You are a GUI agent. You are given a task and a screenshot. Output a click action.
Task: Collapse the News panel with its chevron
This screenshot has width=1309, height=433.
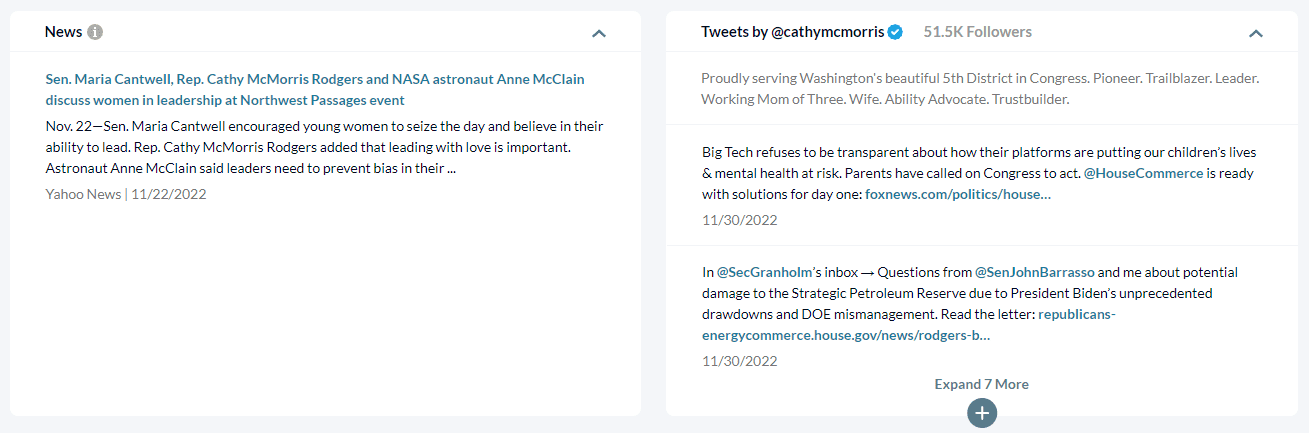pos(599,33)
